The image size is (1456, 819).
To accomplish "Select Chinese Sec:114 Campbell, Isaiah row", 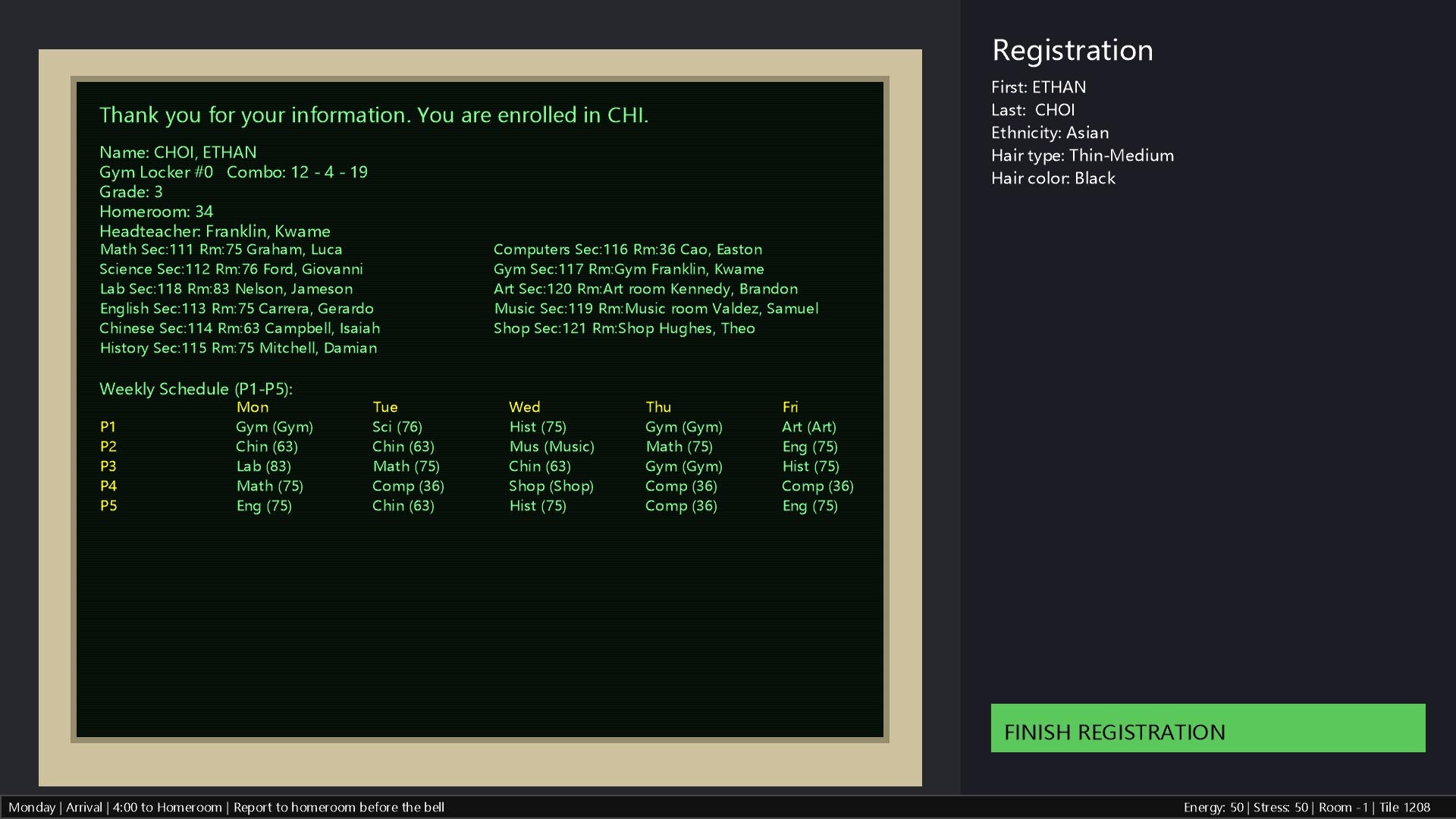I will tap(240, 328).
